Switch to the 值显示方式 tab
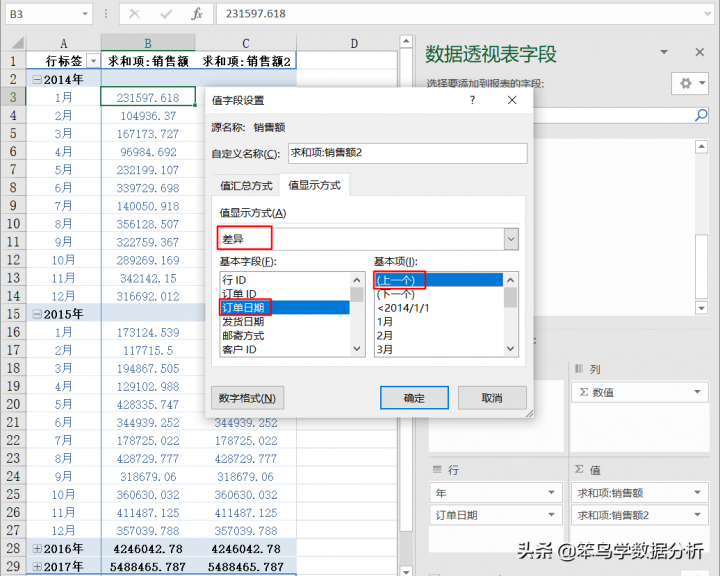Screen dimensions: 720x576 tap(315, 185)
